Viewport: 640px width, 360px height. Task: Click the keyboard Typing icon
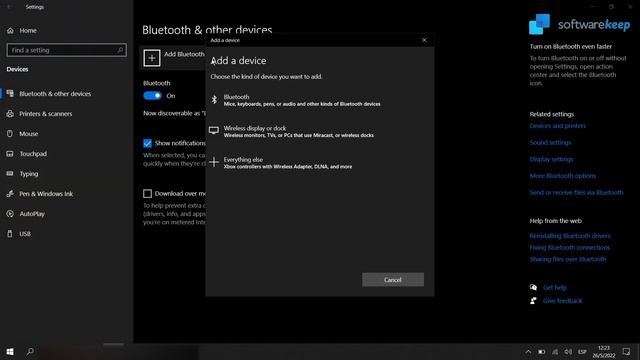[x=10, y=173]
